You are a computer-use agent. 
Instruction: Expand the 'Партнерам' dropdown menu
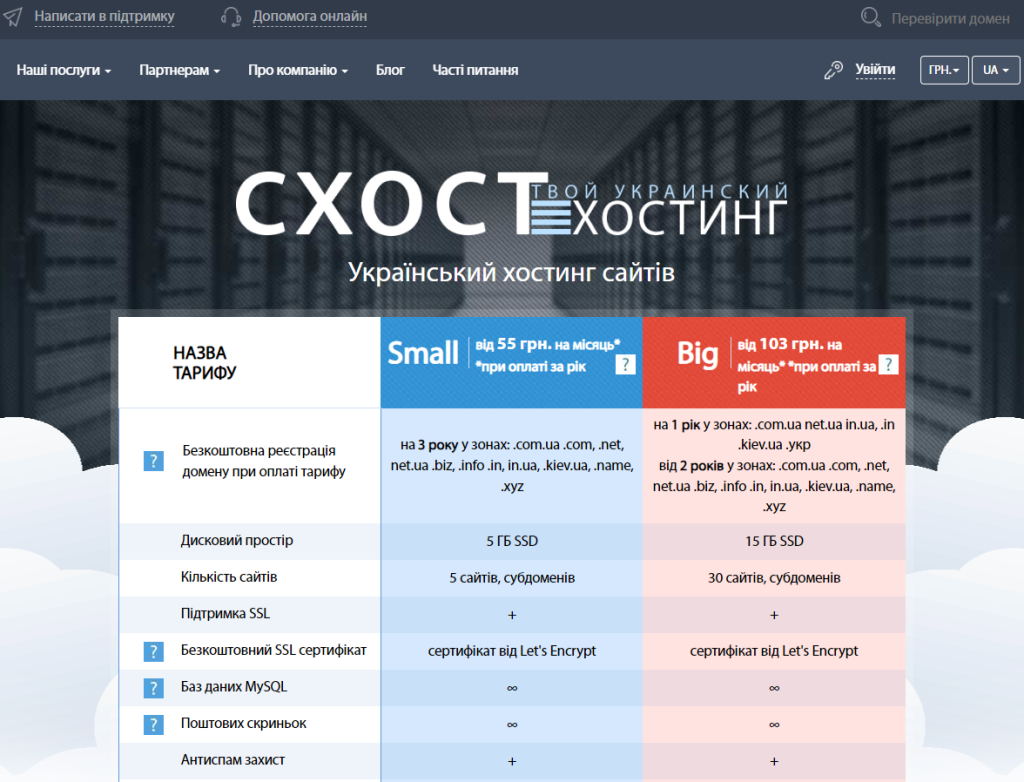pos(179,70)
